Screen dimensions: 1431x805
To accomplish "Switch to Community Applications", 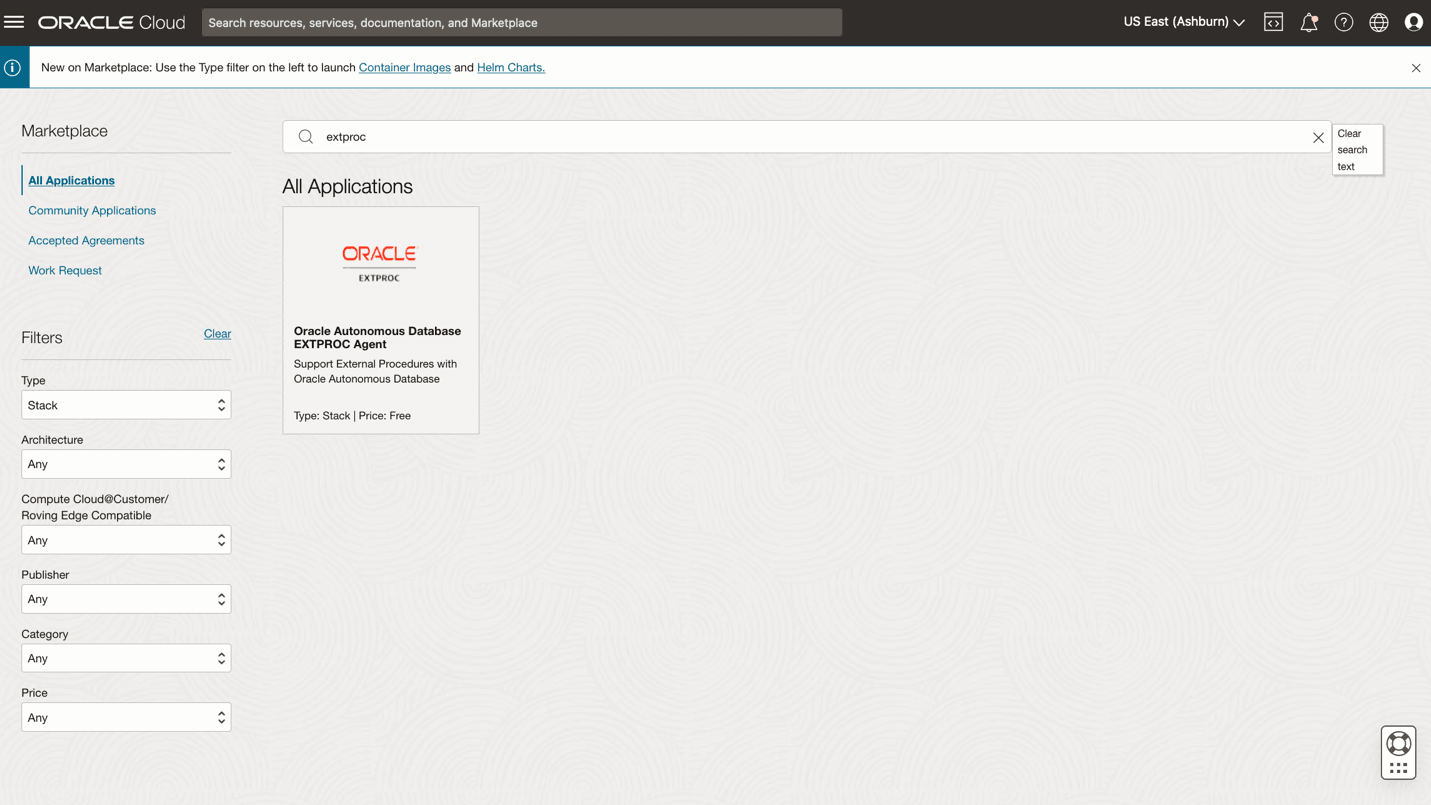I will click(92, 210).
